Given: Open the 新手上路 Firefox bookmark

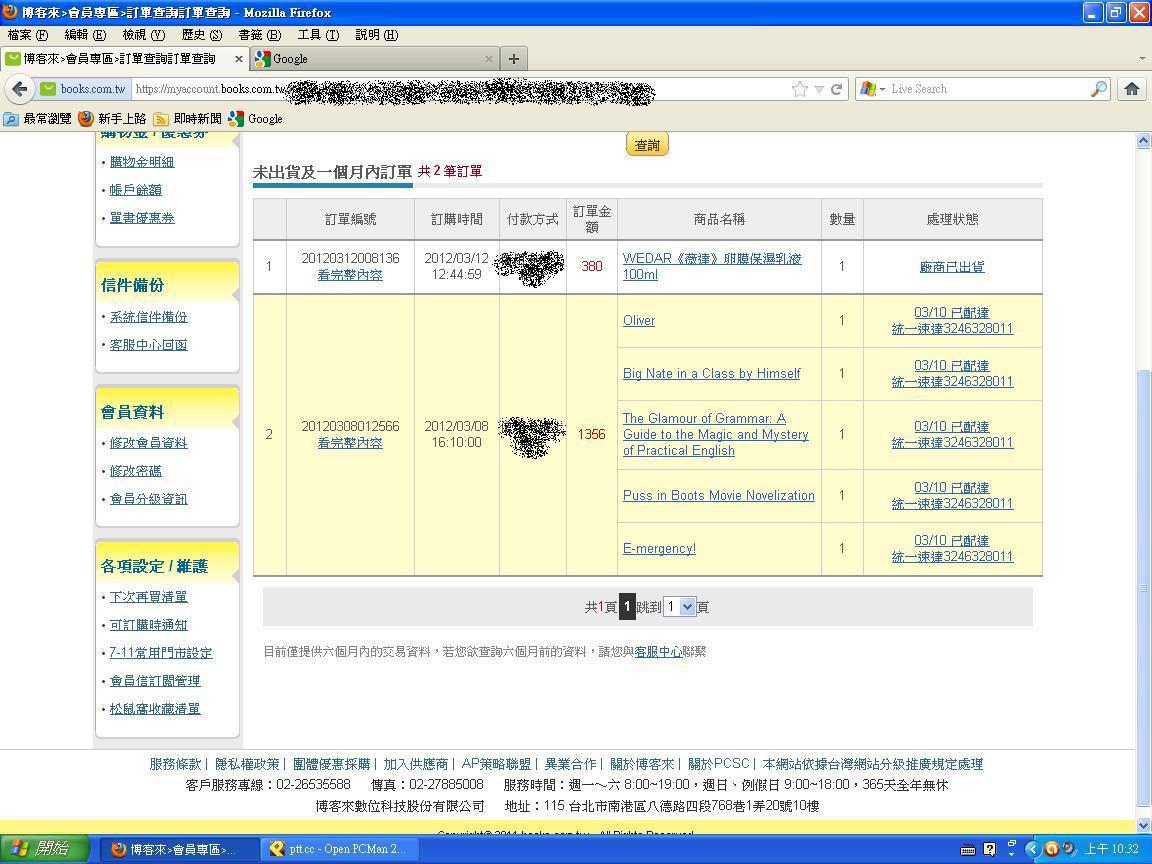Looking at the screenshot, I should click(112, 119).
